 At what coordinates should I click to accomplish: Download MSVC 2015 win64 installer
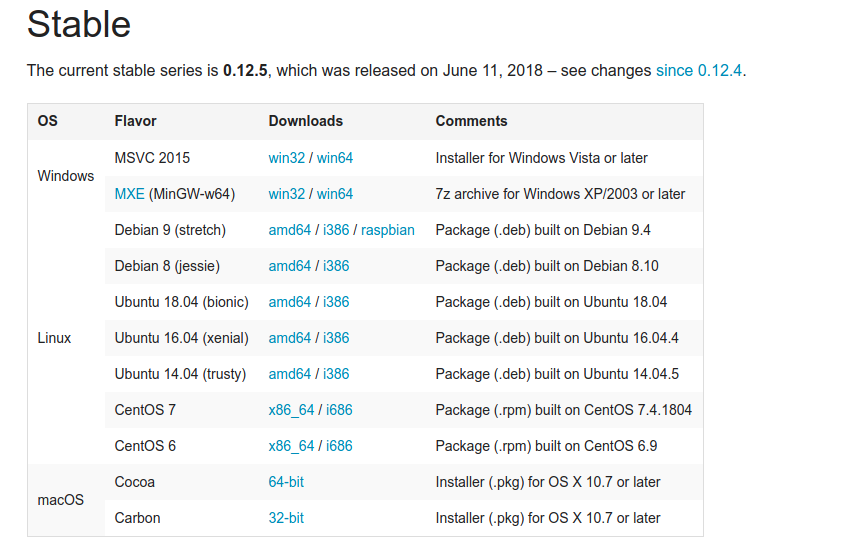(x=335, y=158)
